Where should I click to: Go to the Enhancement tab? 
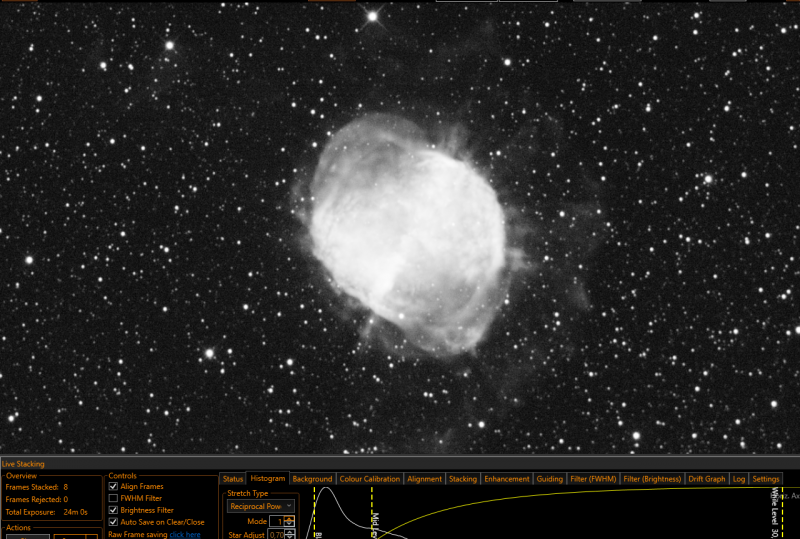(507, 479)
